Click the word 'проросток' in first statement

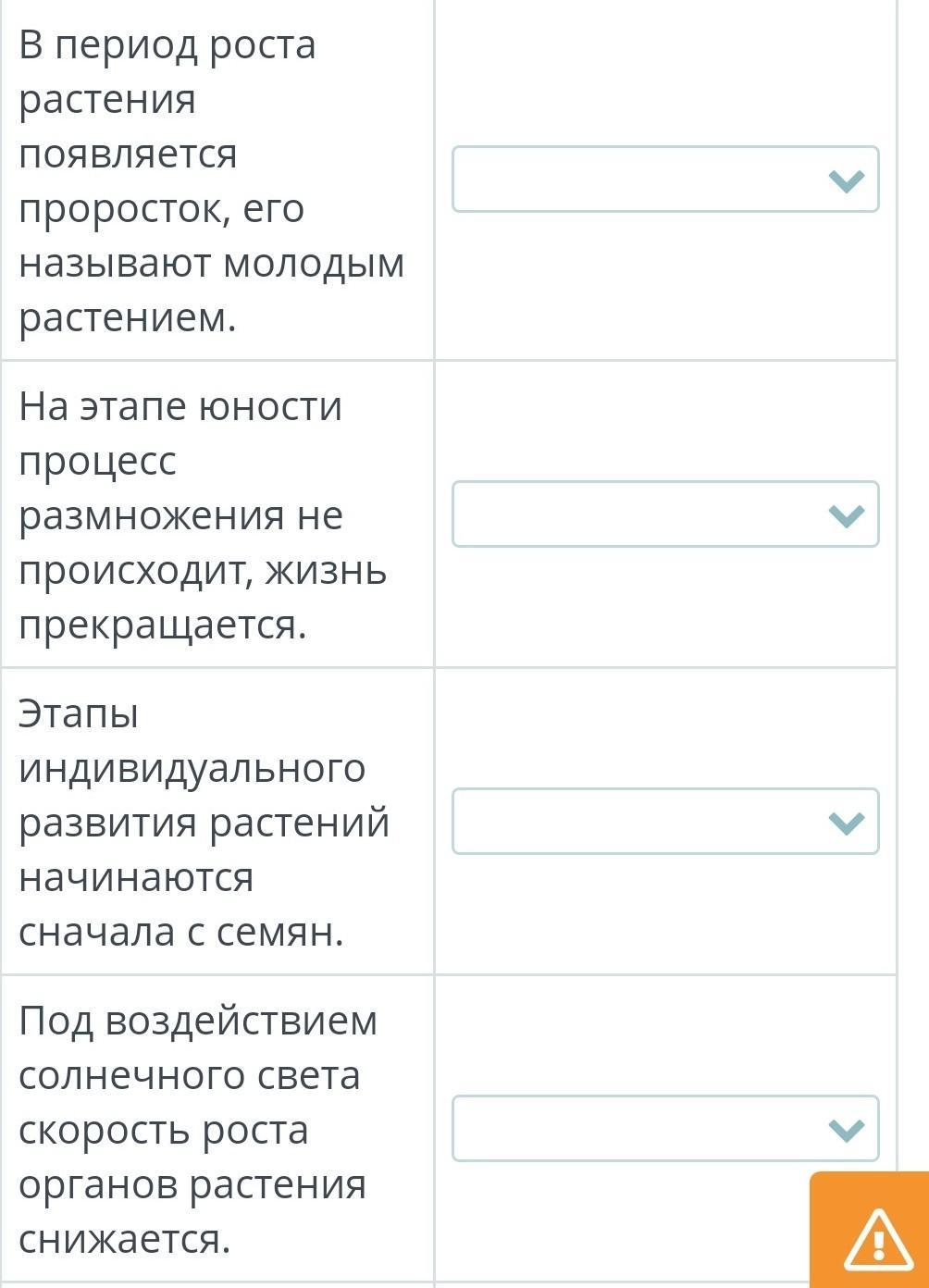124,209
